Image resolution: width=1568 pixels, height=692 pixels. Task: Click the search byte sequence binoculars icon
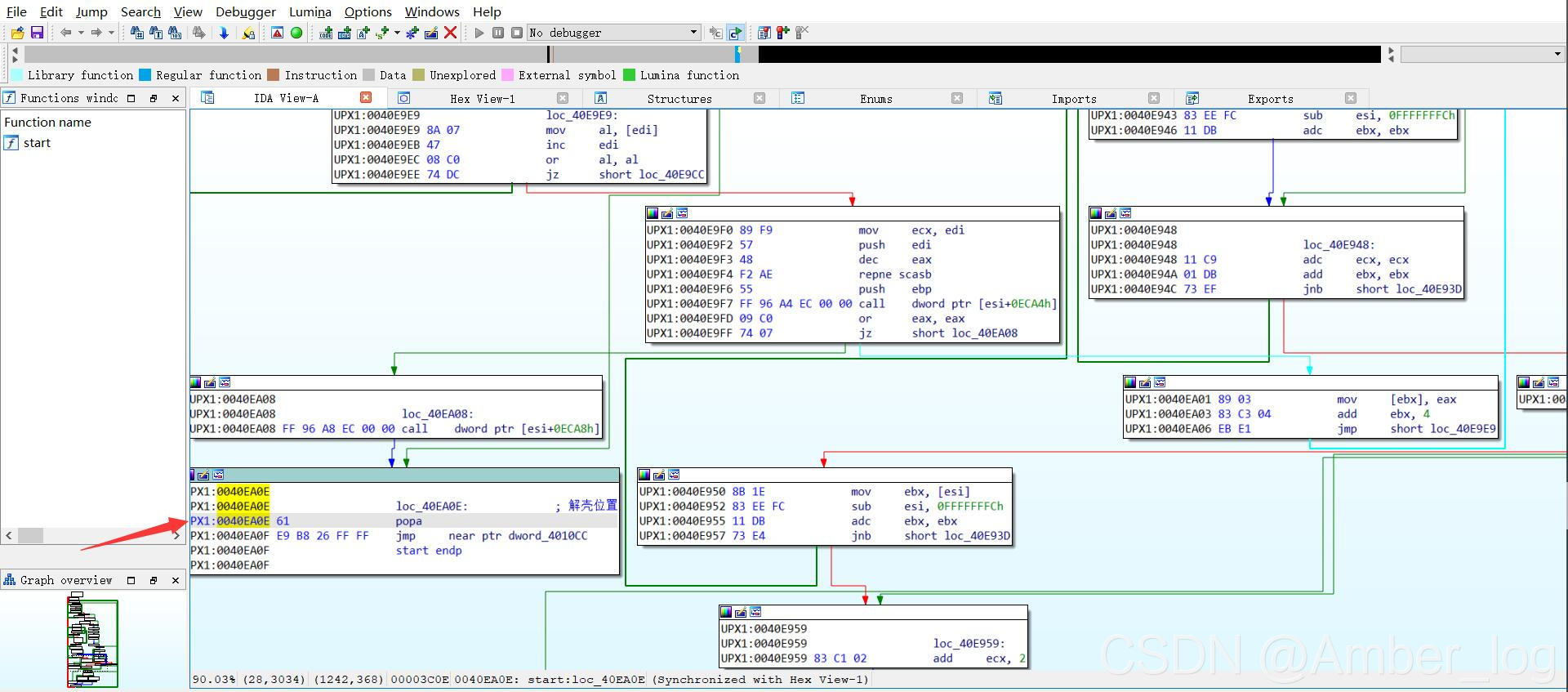(175, 33)
